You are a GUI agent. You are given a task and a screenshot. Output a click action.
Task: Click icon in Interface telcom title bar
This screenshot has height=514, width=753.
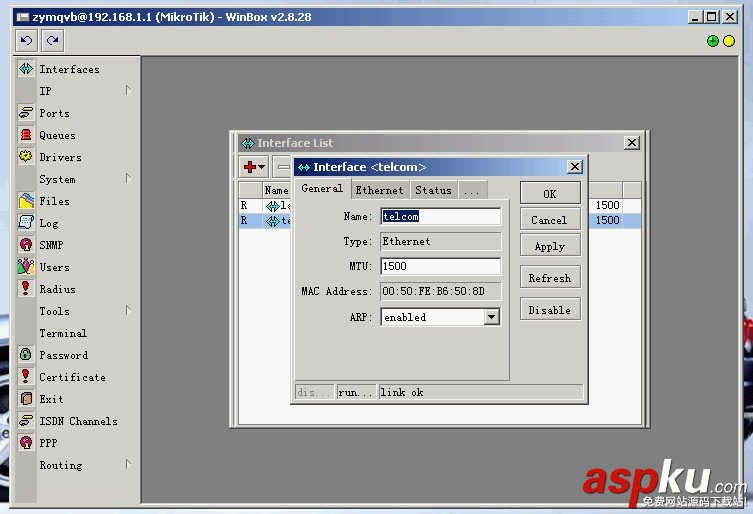tap(304, 167)
